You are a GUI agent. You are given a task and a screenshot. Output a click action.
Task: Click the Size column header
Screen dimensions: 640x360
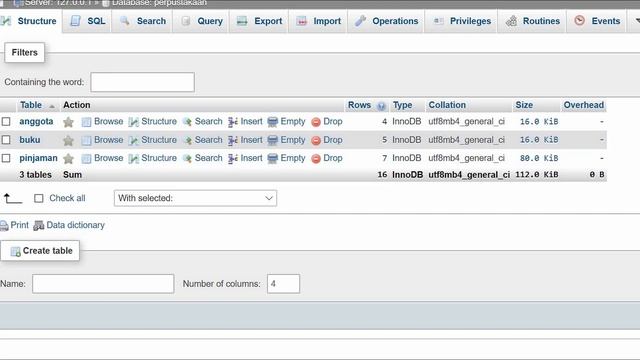click(x=524, y=105)
